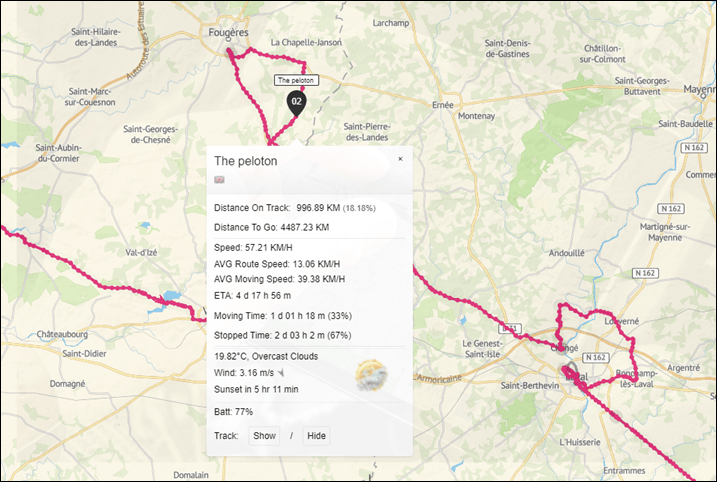
Task: Click the Andouillé town label
Action: (x=566, y=253)
